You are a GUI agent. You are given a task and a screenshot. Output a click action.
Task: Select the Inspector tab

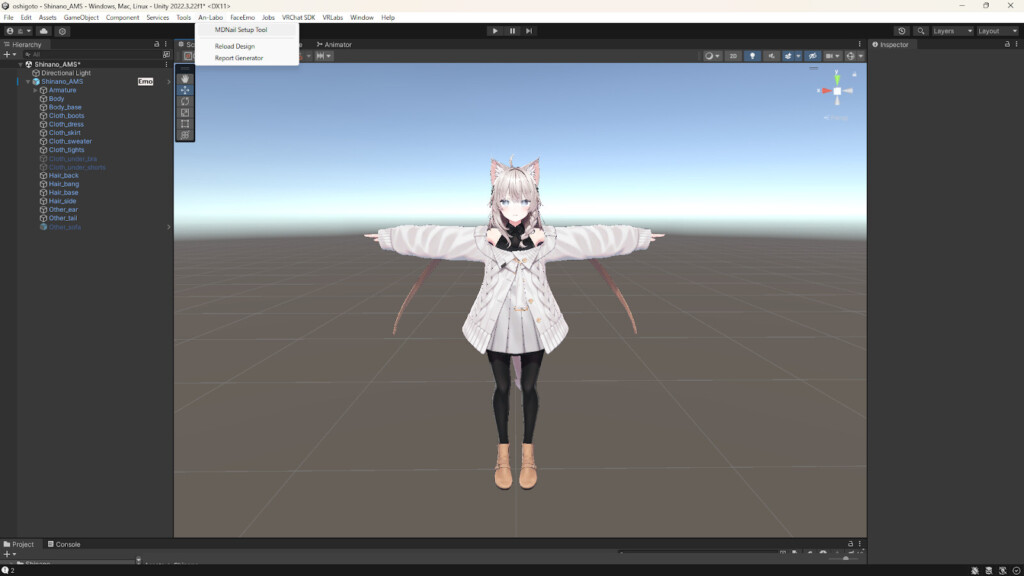(890, 44)
